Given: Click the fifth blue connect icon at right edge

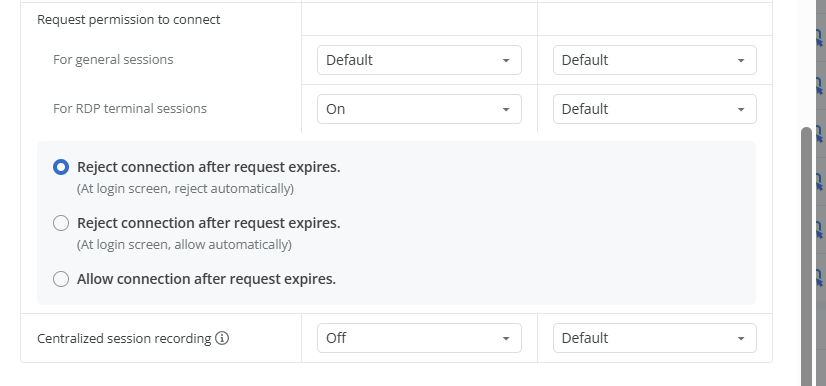Looking at the screenshot, I should coord(819,230).
